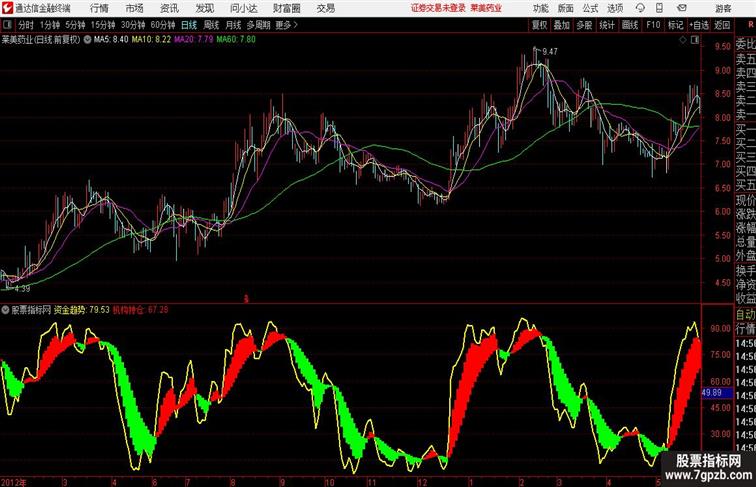Select the 周线 weekly chart tab
This screenshot has height=487, width=756.
coord(211,25)
